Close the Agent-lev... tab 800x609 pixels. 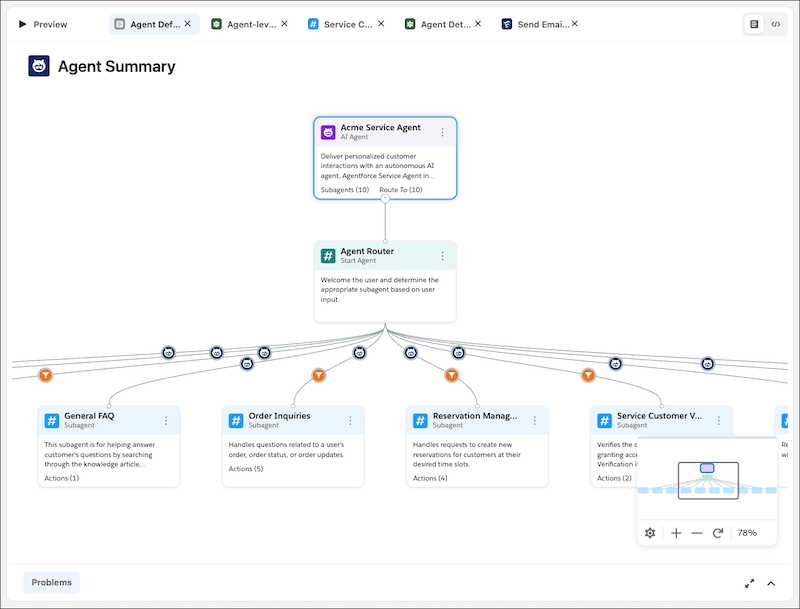click(284, 23)
